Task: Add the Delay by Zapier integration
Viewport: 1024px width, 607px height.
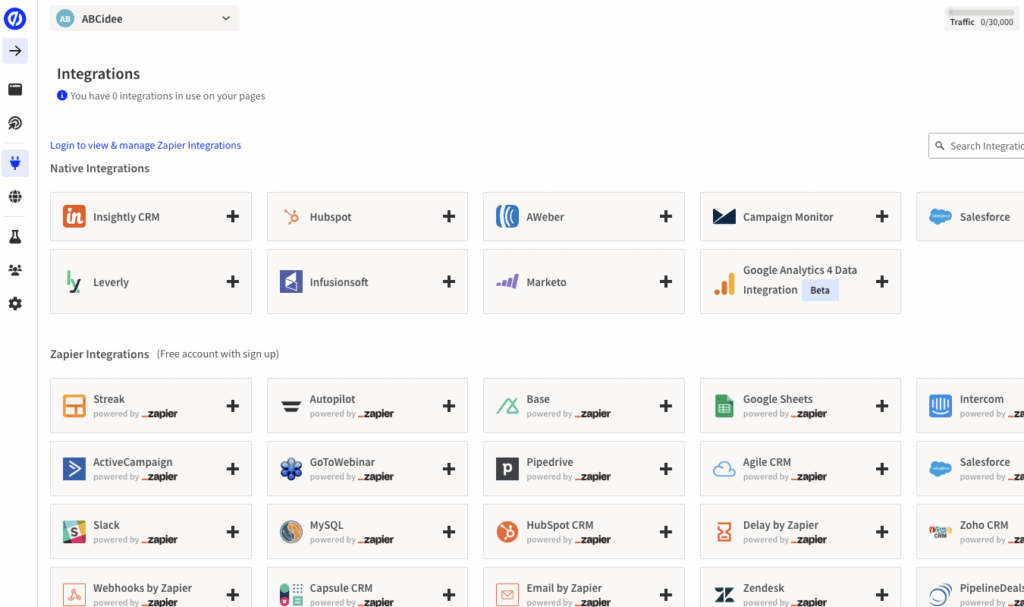Action: [882, 532]
